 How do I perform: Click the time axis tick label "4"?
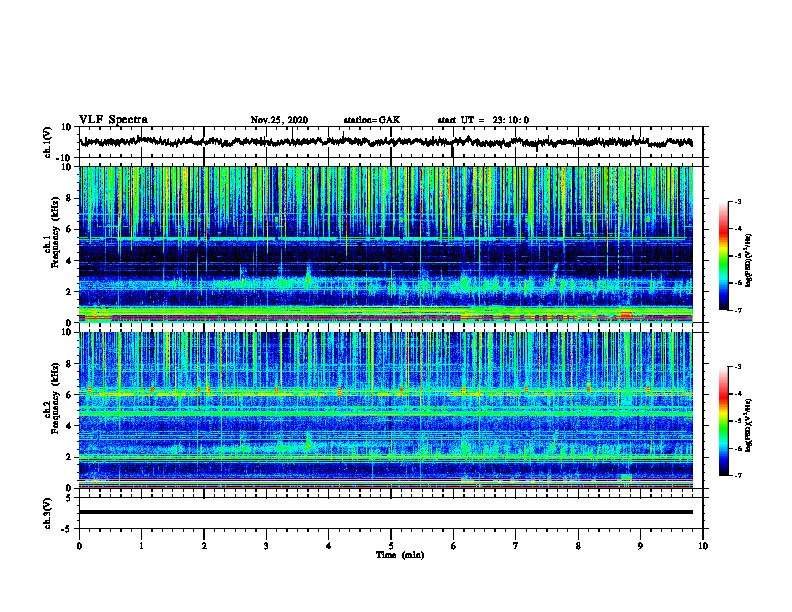tap(329, 546)
